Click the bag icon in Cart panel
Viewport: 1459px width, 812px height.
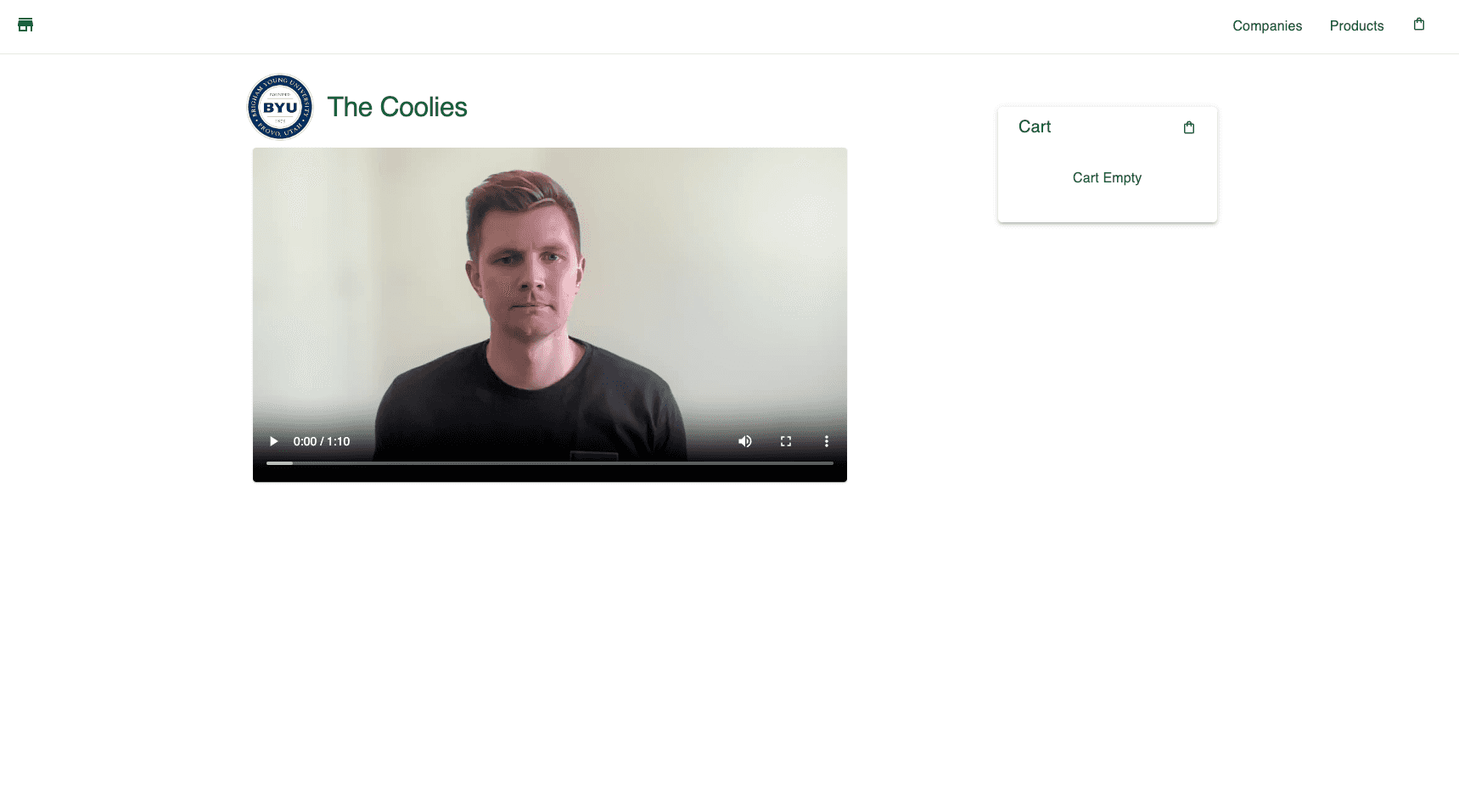[1188, 127]
